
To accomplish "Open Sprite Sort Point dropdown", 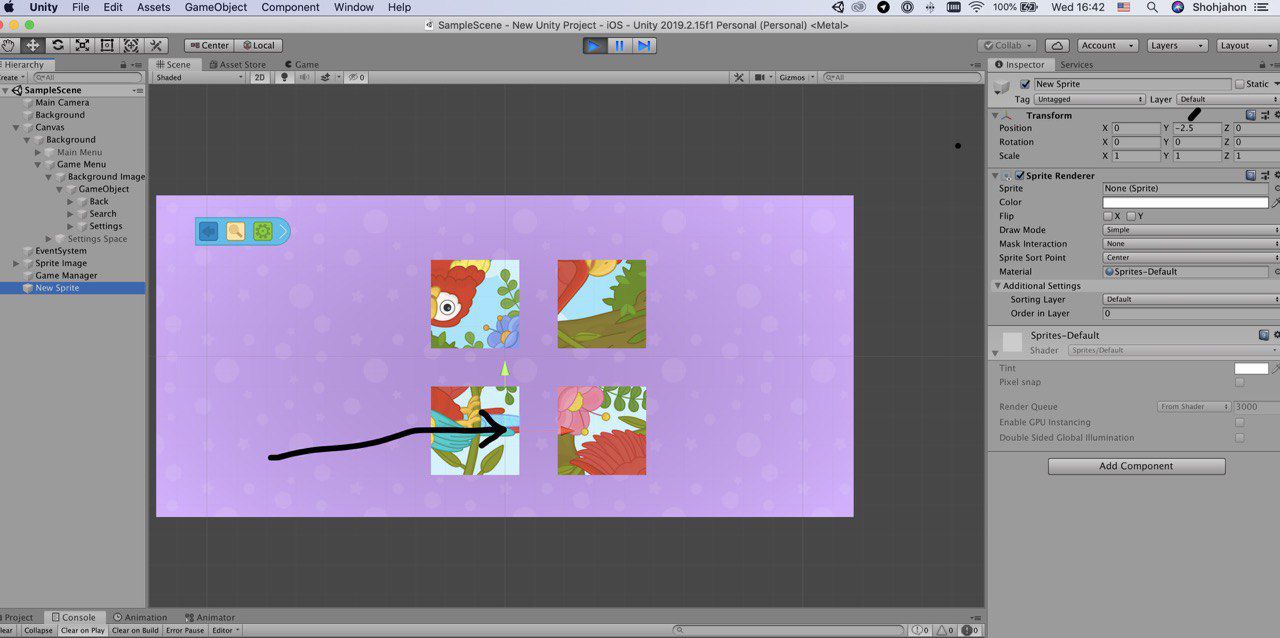I will pos(1191,258).
